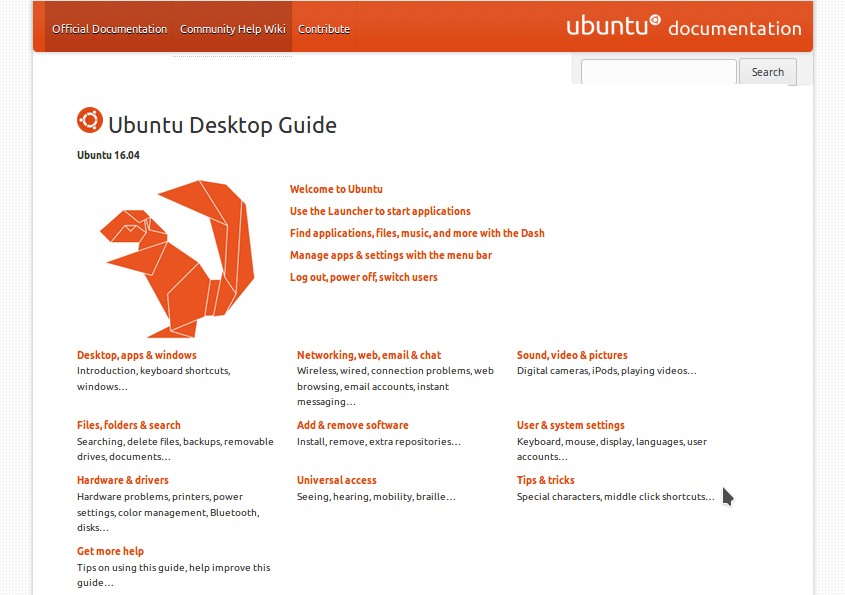This screenshot has width=845, height=595.
Task: Open User & system settings section
Action: [571, 425]
